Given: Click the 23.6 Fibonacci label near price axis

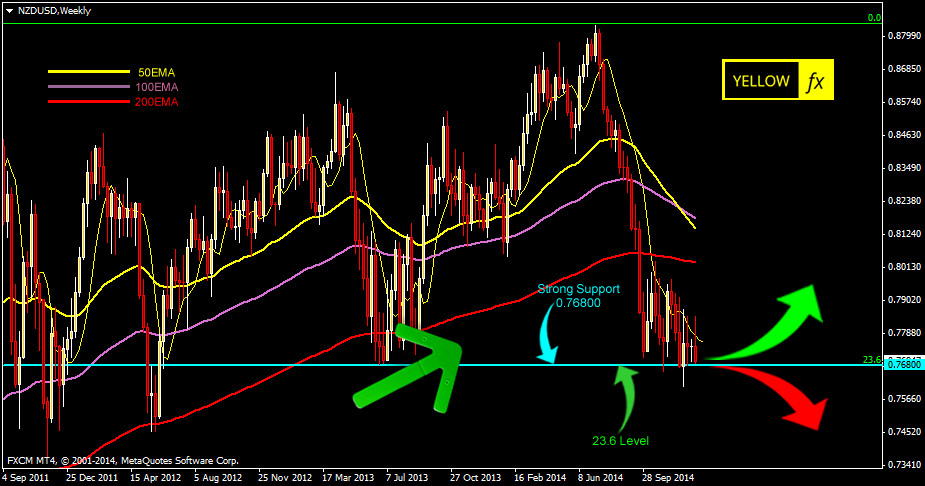Looking at the screenshot, I should (871, 359).
